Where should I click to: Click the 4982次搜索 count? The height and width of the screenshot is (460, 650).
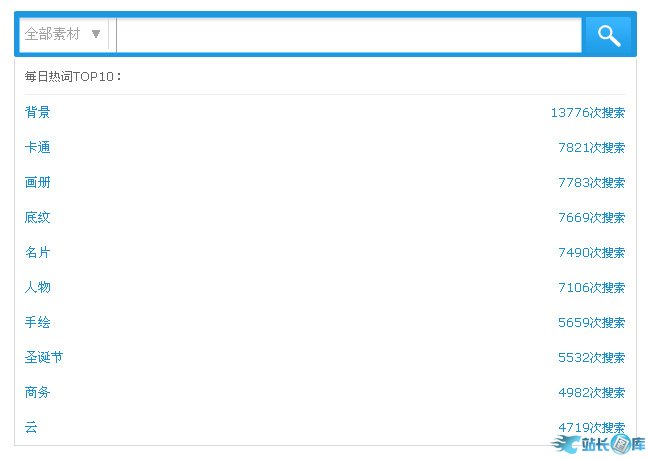[591, 393]
